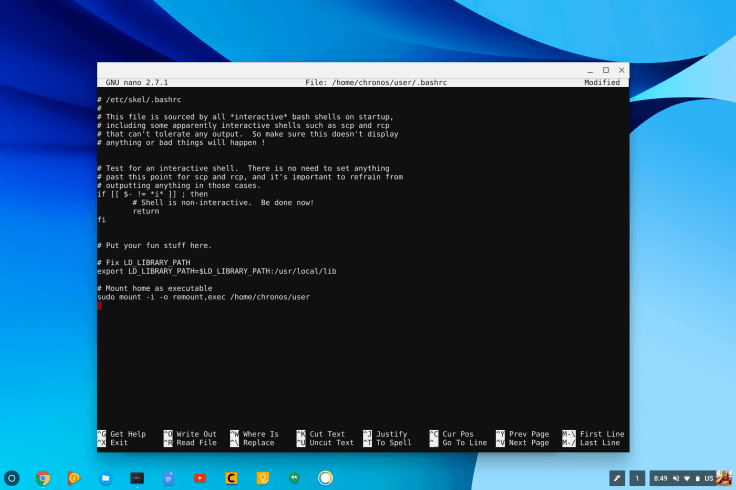736x490 pixels.
Task: Open the Files app on shelf
Action: tap(106, 478)
